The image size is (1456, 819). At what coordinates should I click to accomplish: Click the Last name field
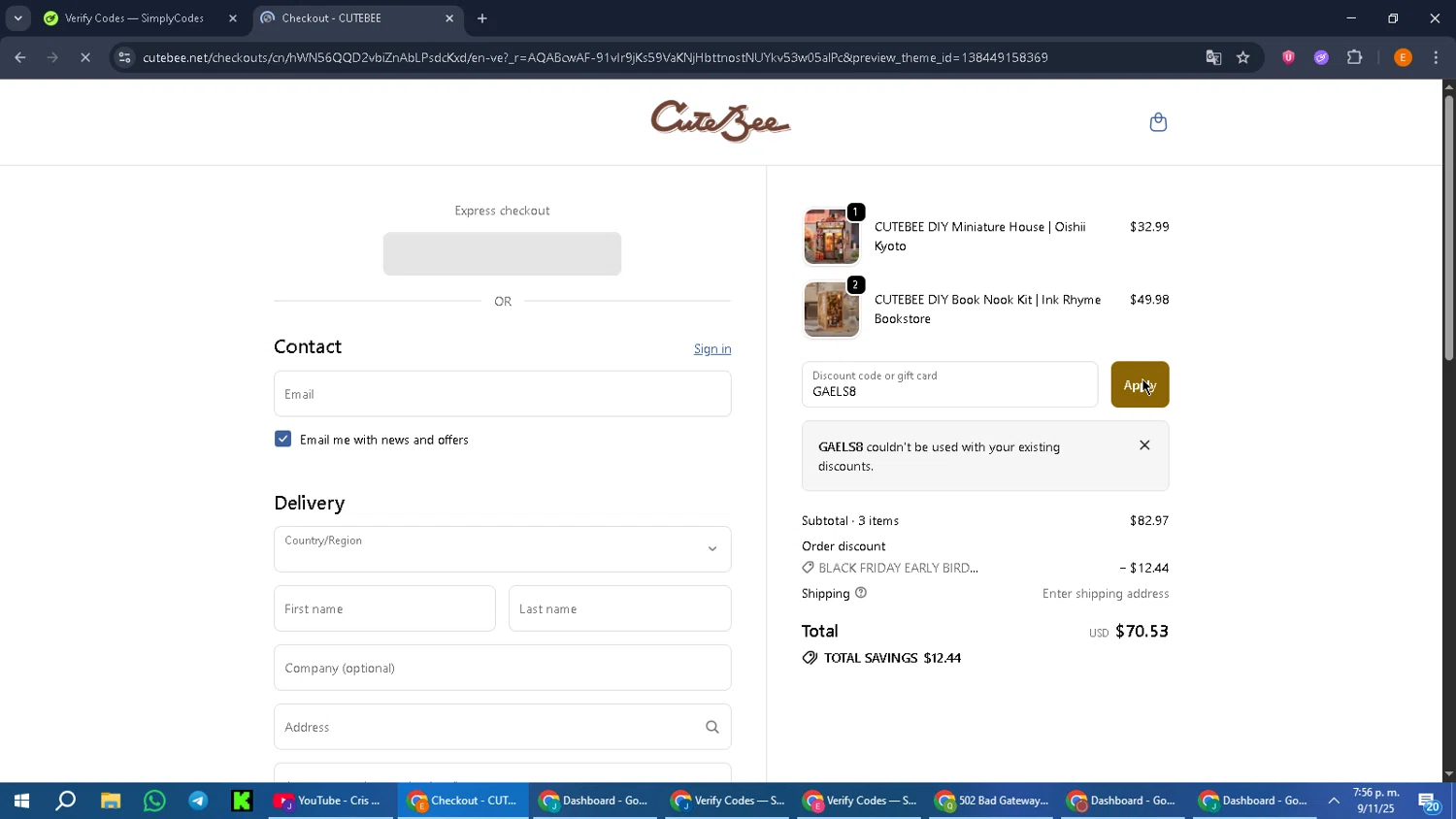click(x=620, y=608)
